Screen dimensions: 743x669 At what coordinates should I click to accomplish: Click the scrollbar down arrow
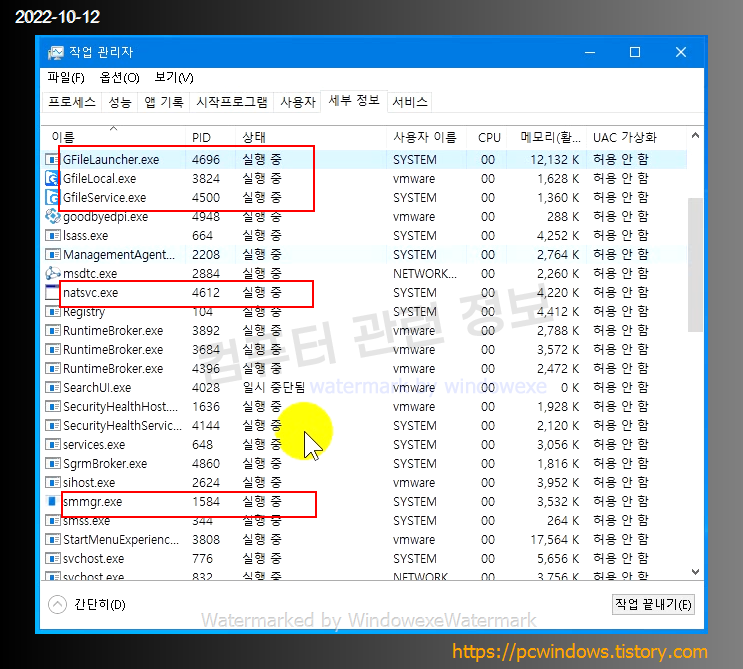click(695, 571)
